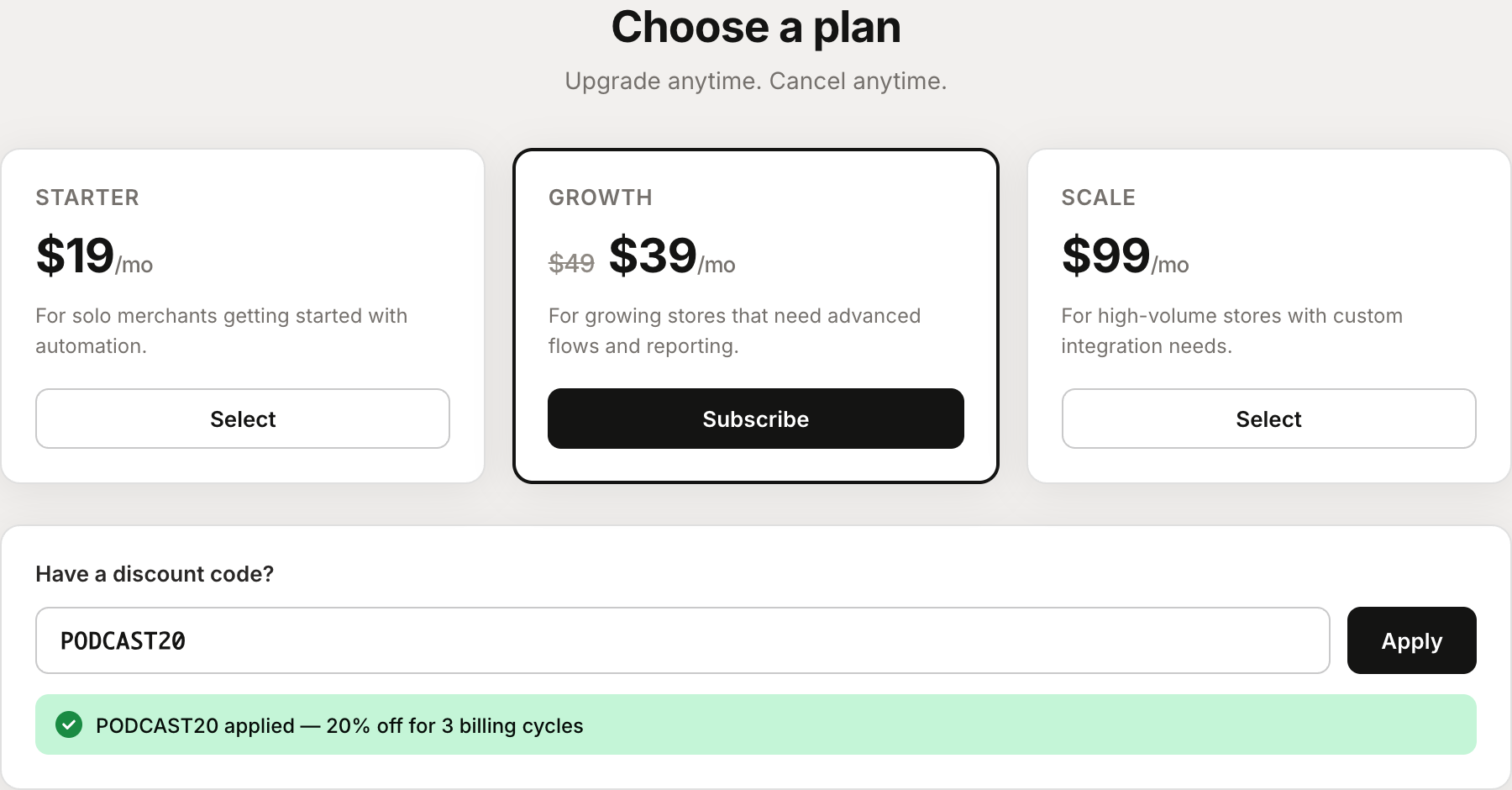Click the Upgrade anytime subtitle text

pos(756,81)
